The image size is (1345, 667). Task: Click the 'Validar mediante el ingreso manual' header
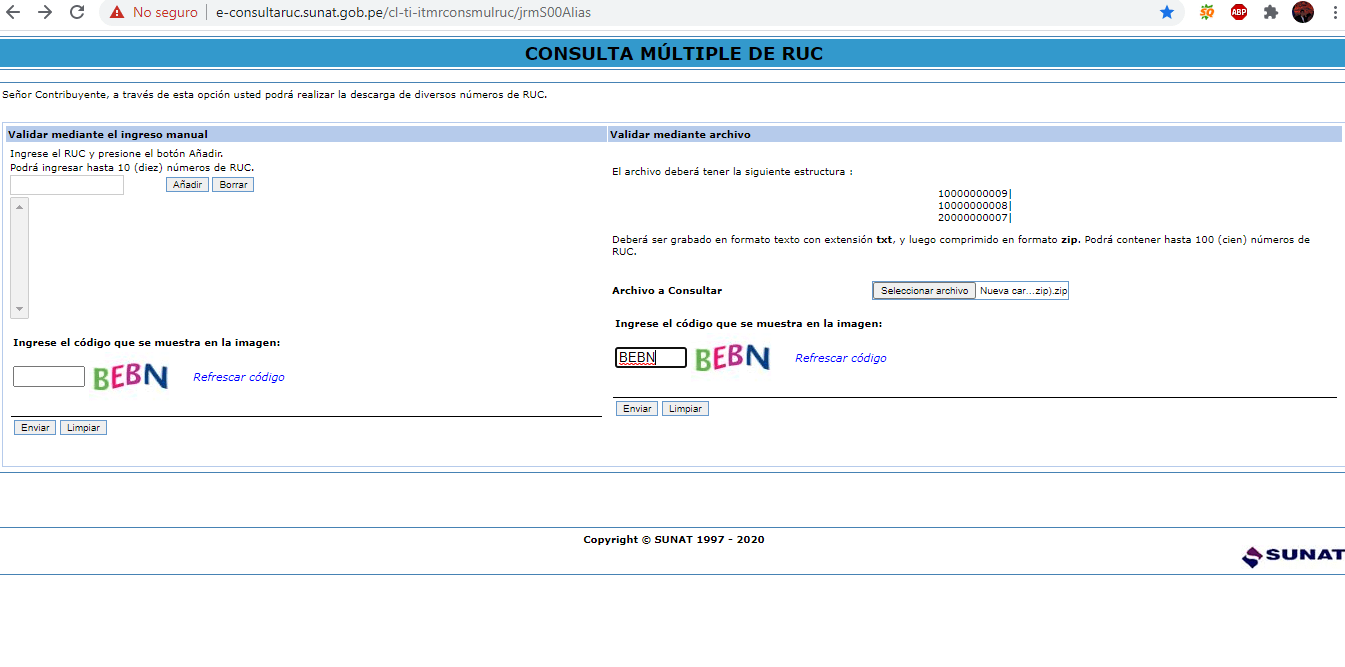(x=108, y=134)
